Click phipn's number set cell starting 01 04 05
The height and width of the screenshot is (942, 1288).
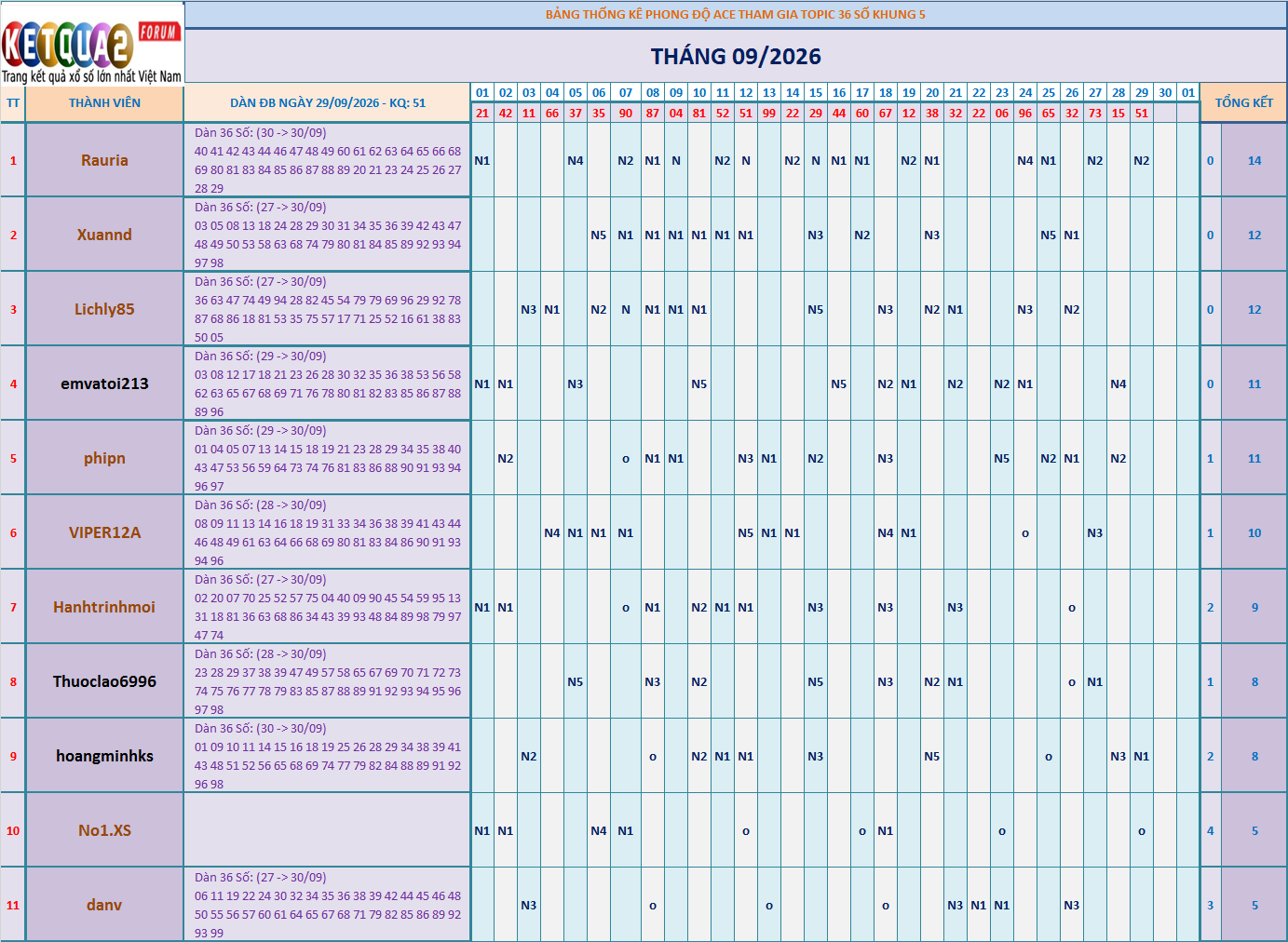pos(328,458)
